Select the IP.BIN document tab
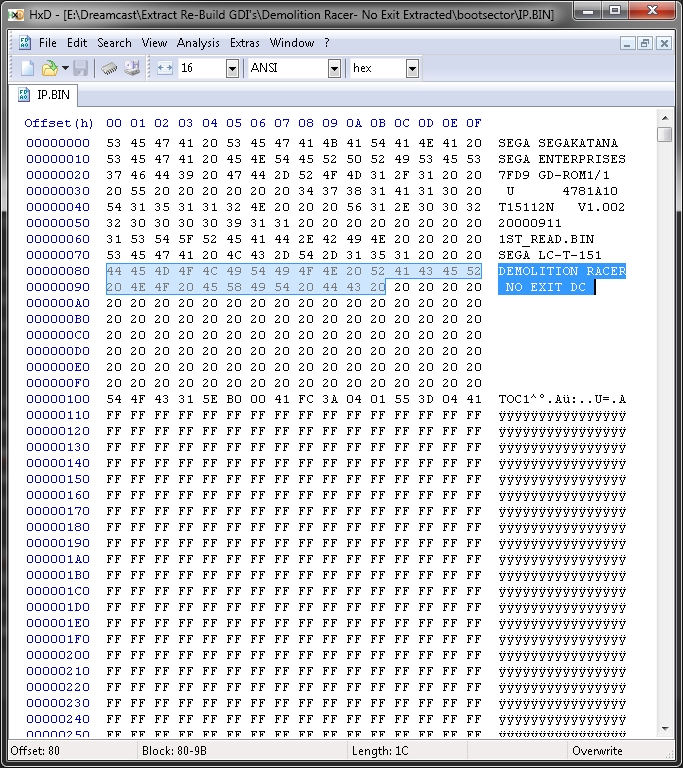This screenshot has height=768, width=683. point(44,95)
